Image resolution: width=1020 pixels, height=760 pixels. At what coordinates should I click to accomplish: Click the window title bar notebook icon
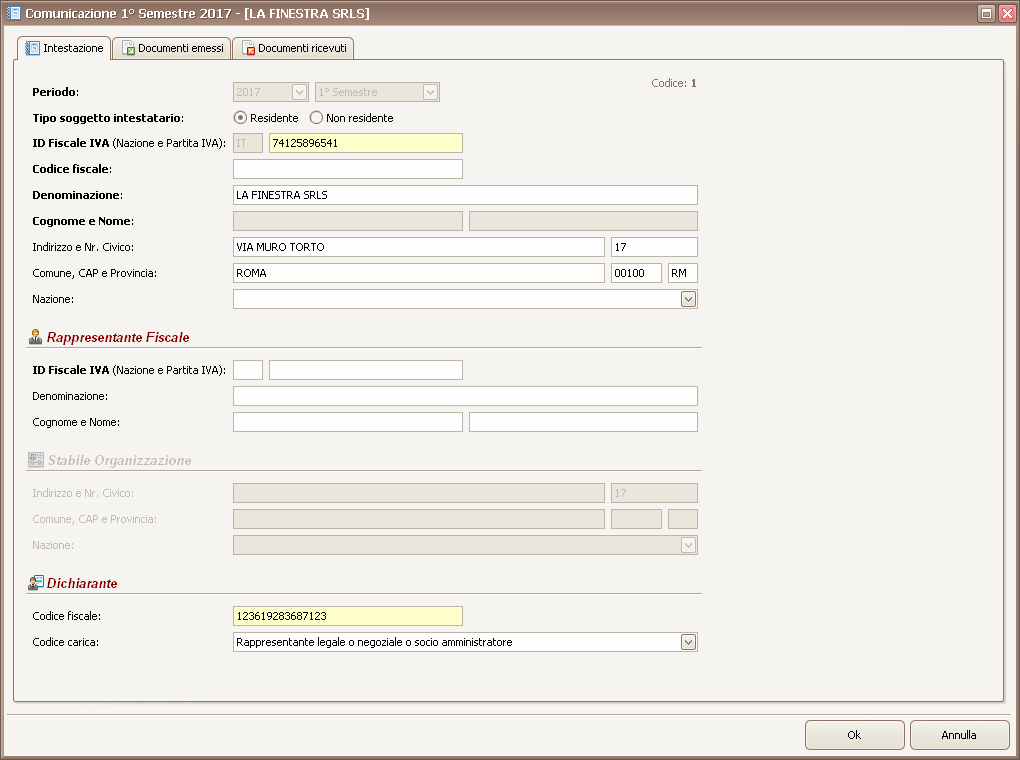[x=14, y=14]
